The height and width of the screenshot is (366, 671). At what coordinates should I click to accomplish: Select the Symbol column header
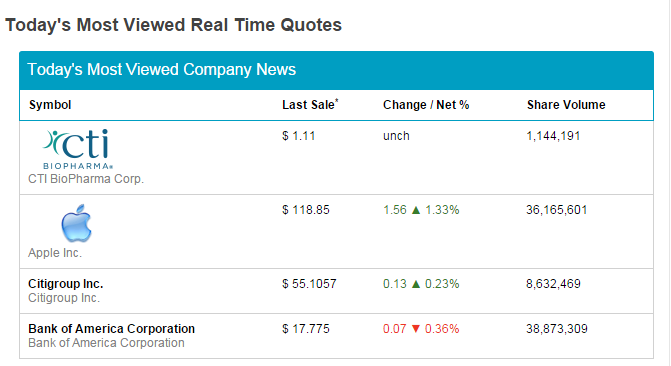tap(50, 105)
